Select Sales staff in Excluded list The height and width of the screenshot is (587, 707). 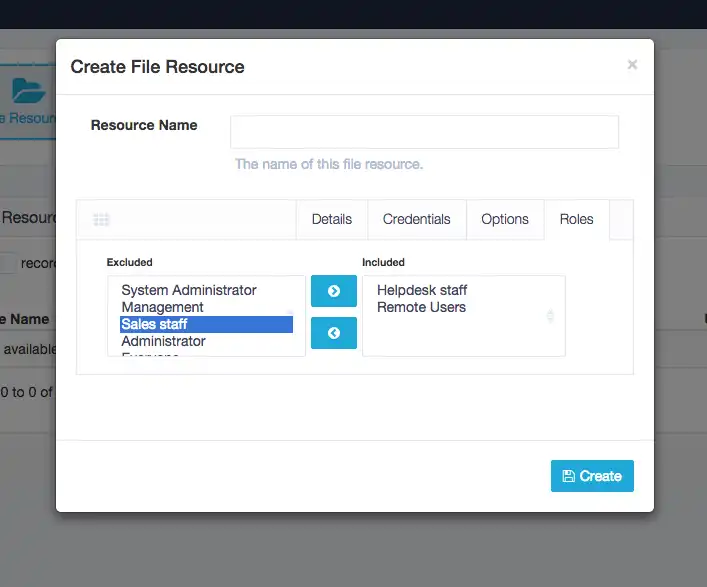point(155,324)
